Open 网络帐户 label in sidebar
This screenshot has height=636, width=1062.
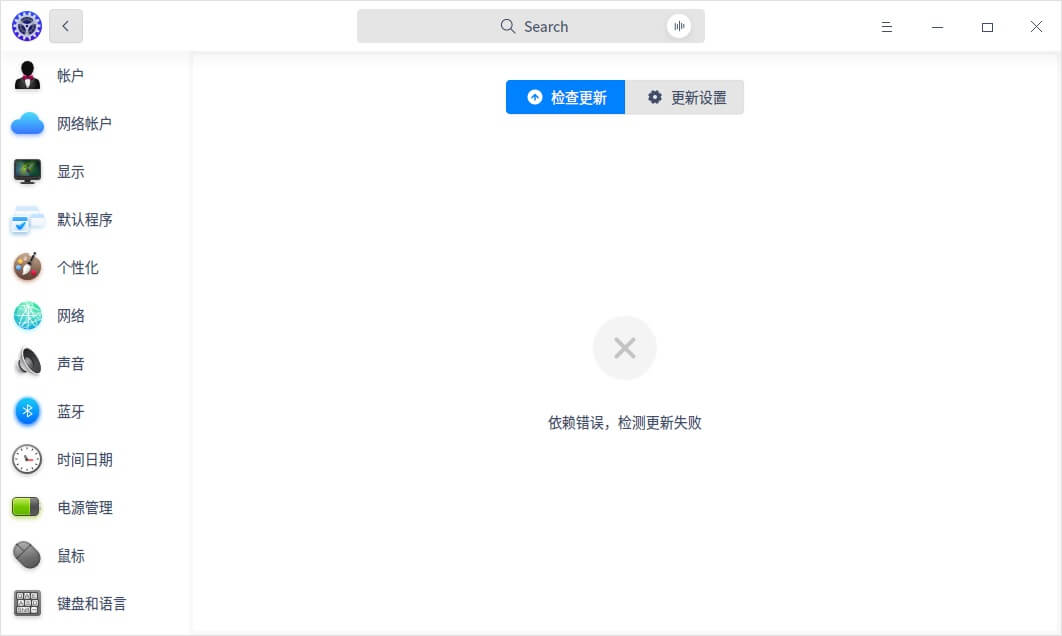tap(84, 123)
